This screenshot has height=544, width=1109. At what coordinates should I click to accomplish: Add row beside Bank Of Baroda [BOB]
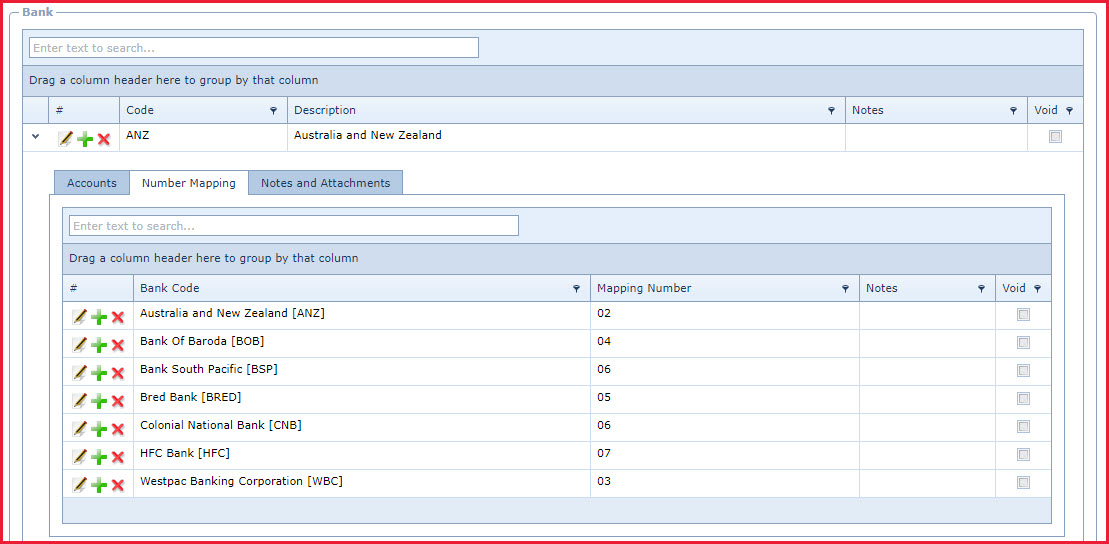coord(99,345)
